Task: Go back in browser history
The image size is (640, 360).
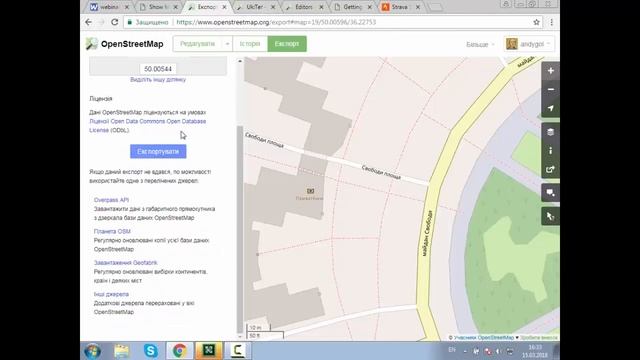Action: click(x=89, y=22)
